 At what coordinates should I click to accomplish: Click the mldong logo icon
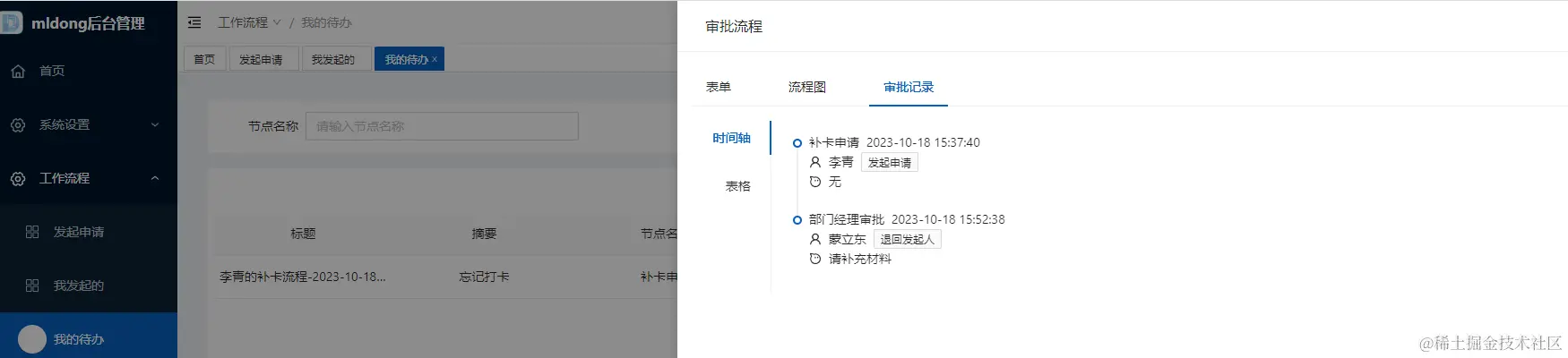(11, 23)
